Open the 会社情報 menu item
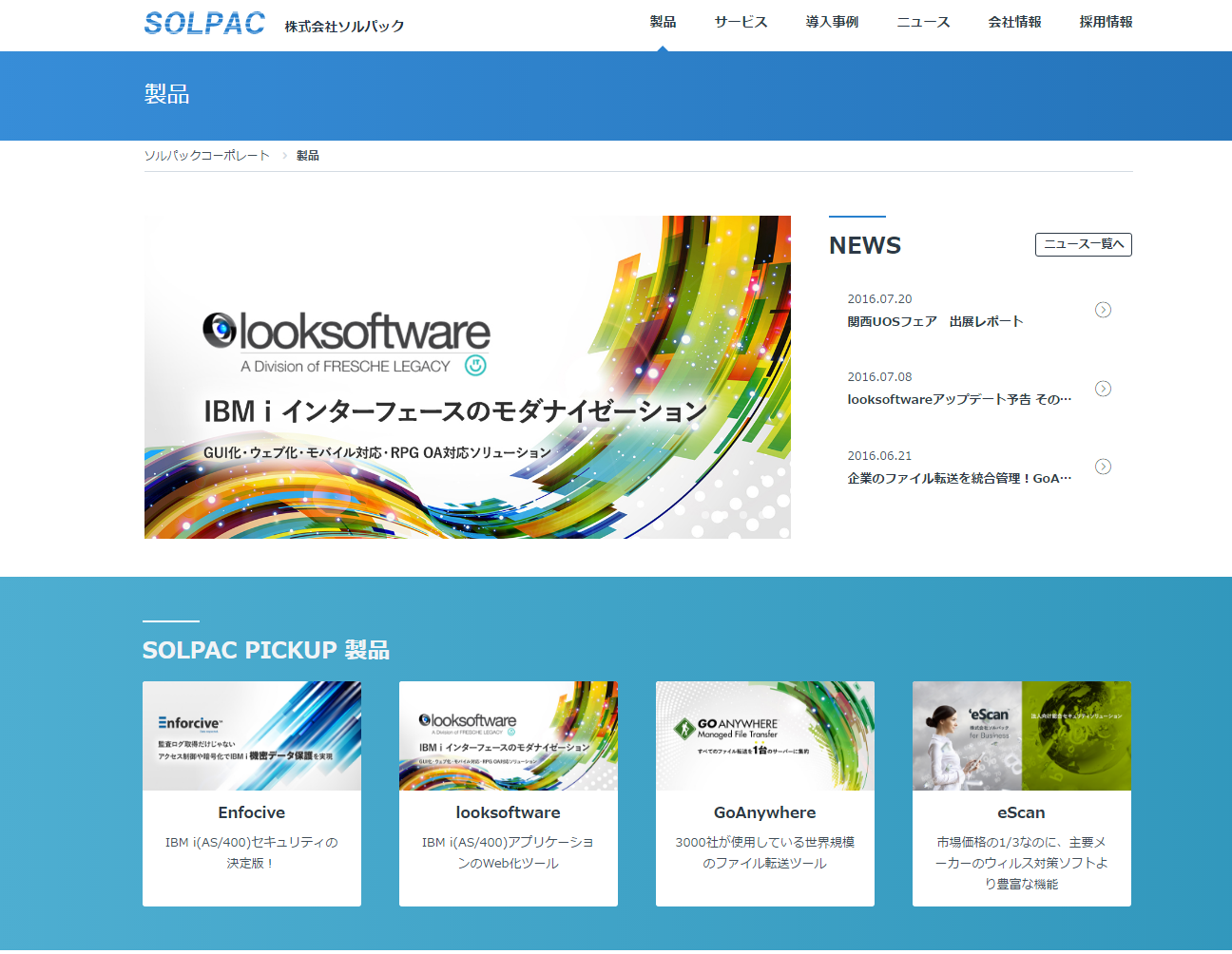The width and height of the screenshot is (1232, 954). 1014,22
